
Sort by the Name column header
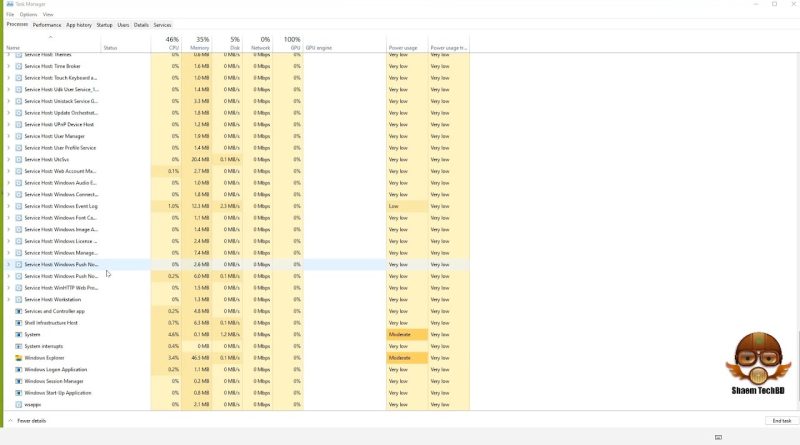53,43
